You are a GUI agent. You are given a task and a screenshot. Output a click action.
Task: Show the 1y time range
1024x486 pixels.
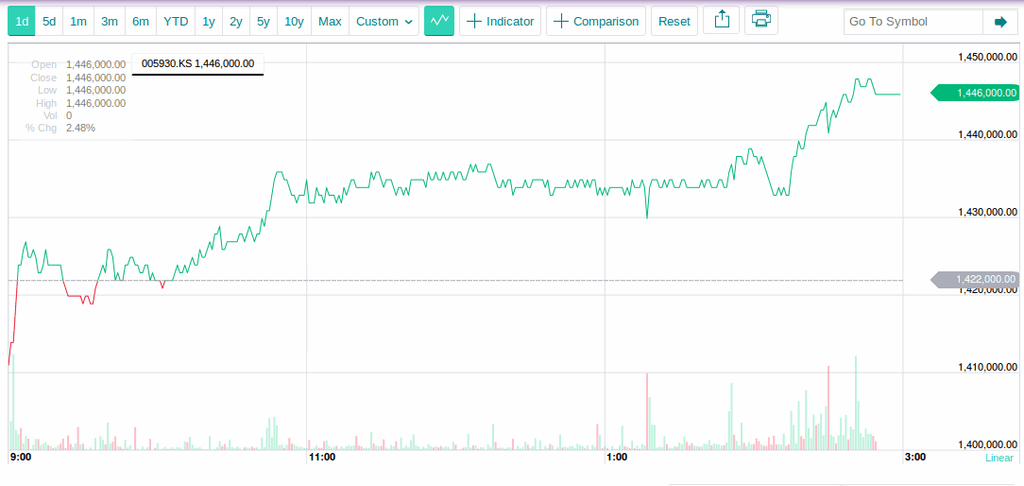click(x=208, y=21)
